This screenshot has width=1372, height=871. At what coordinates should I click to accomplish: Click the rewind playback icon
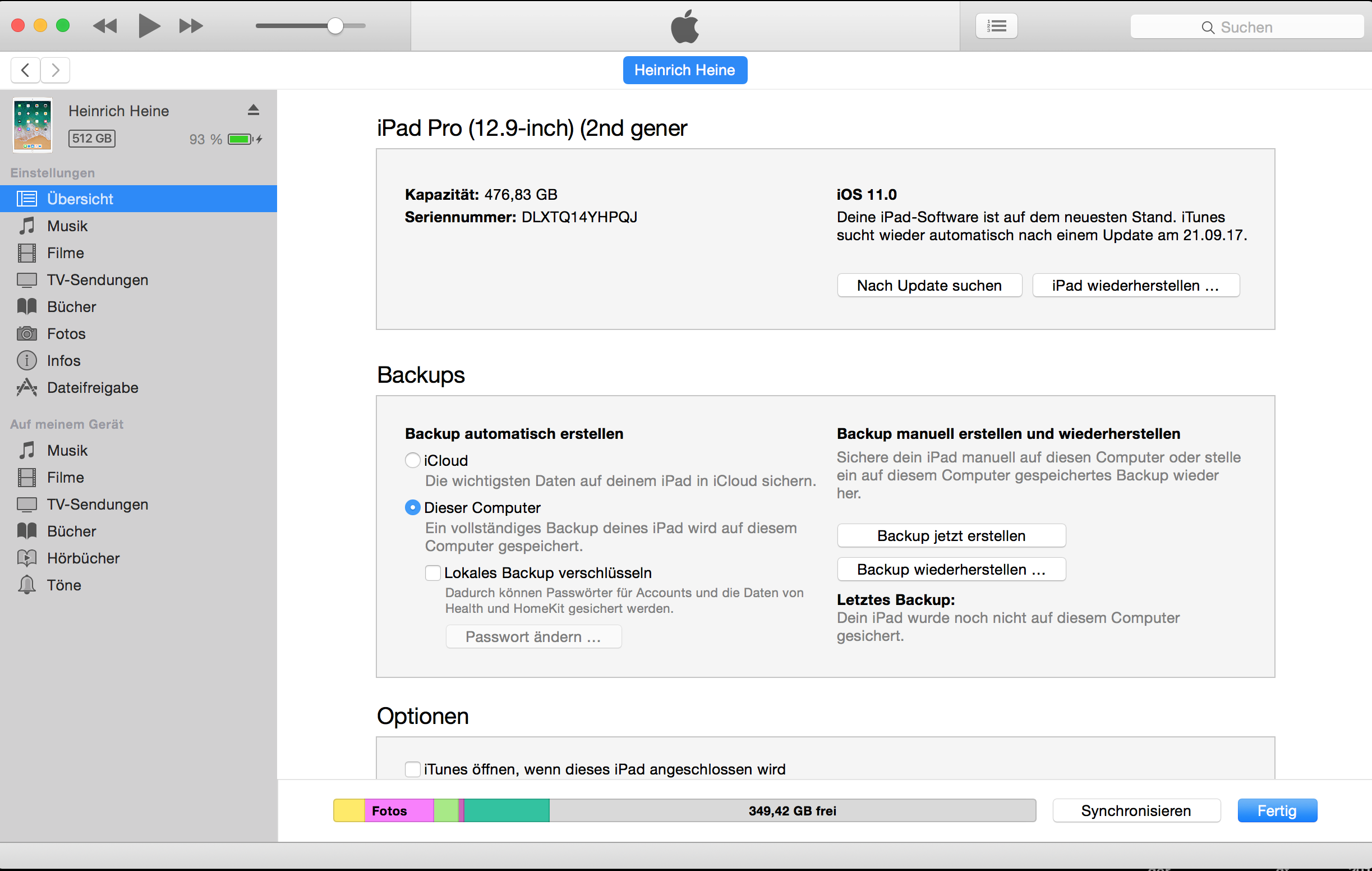point(105,26)
